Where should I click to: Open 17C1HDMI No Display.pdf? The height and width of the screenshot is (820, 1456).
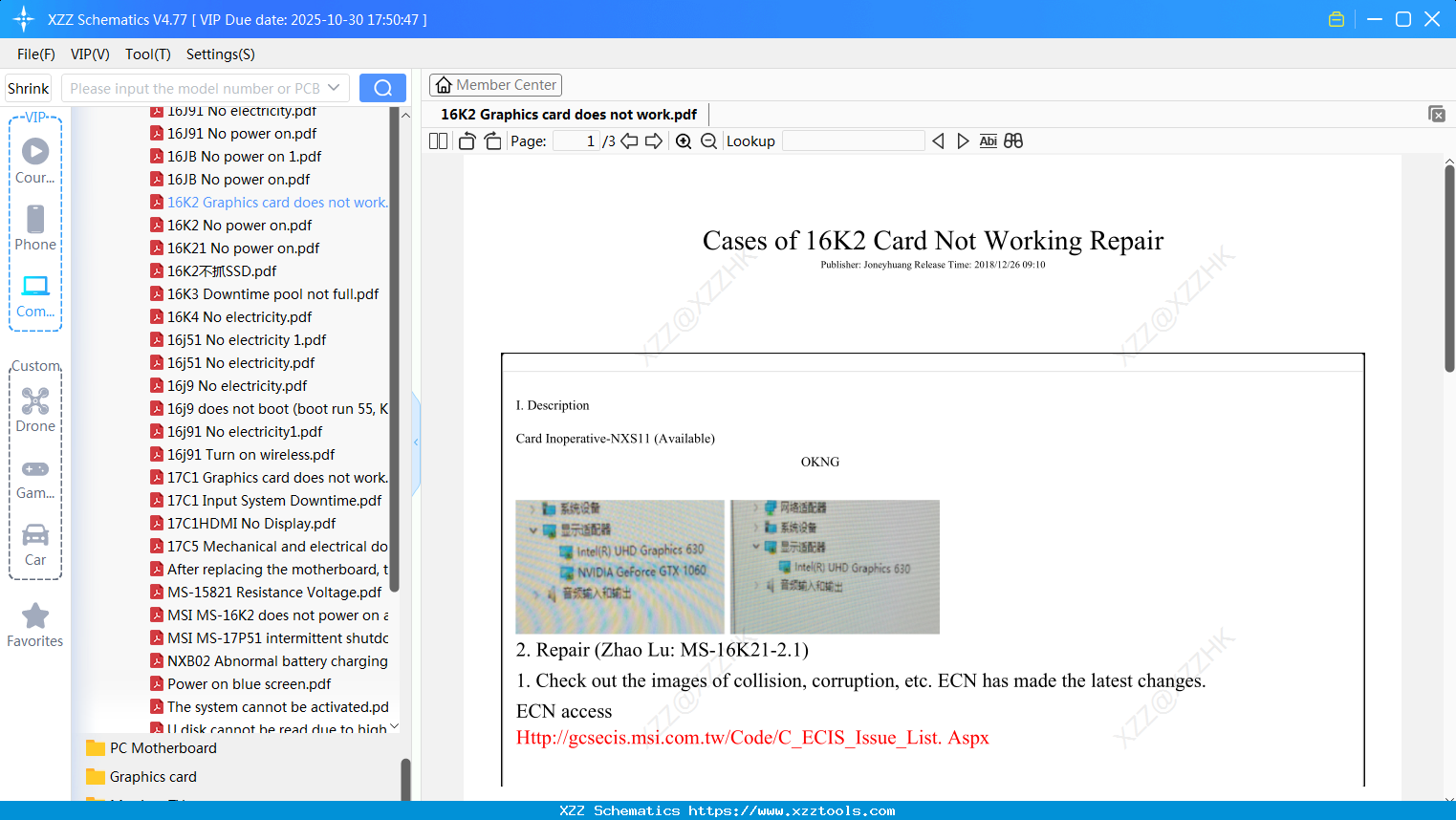[243, 524]
